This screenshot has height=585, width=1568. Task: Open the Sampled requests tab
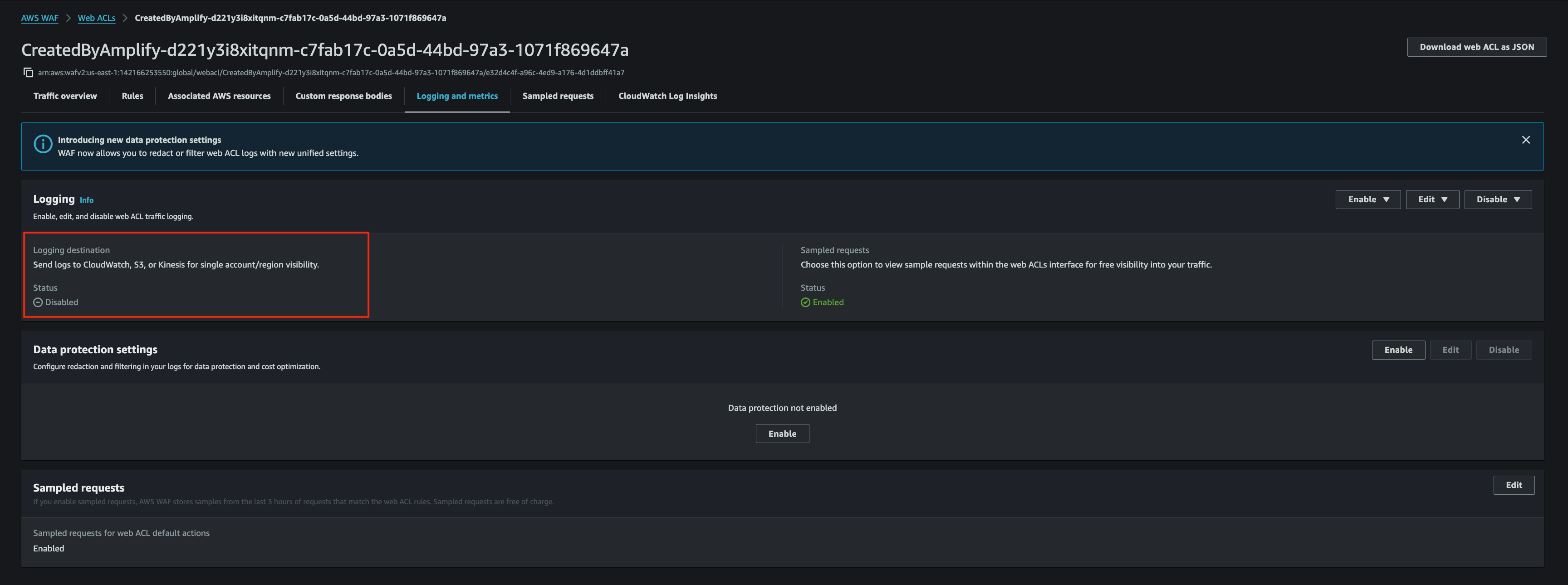pos(558,96)
